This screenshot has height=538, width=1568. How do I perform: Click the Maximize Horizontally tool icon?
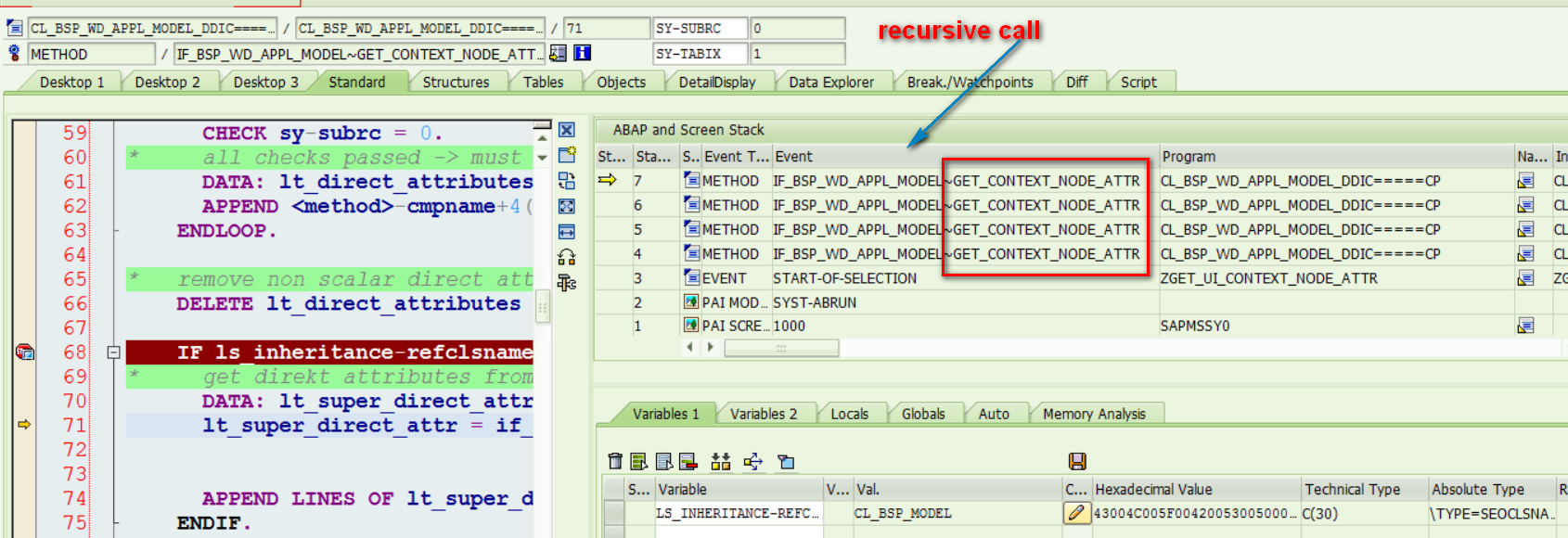[567, 231]
